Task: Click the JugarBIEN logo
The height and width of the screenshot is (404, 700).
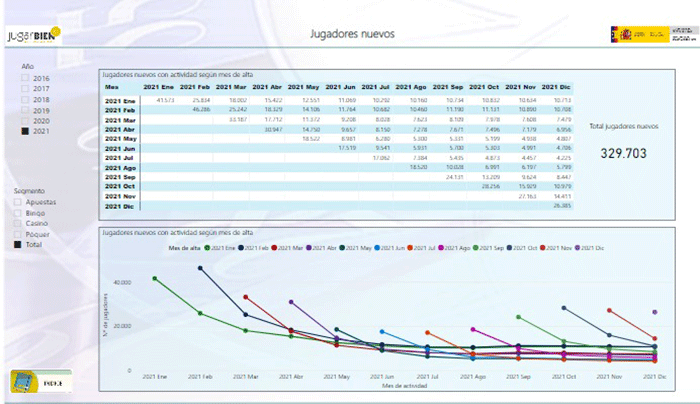Action: [x=34, y=35]
